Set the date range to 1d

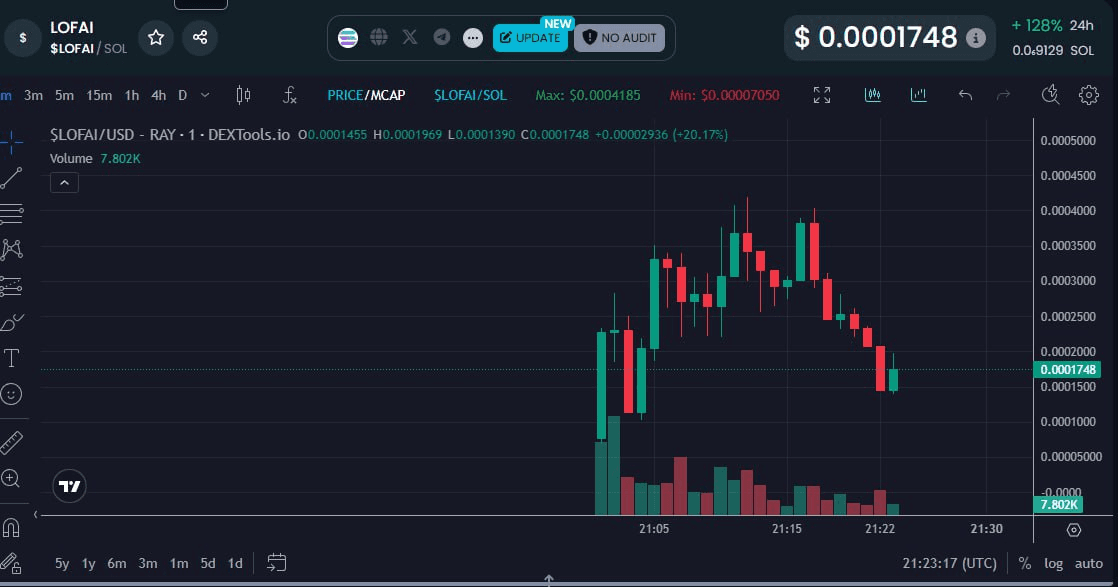235,563
